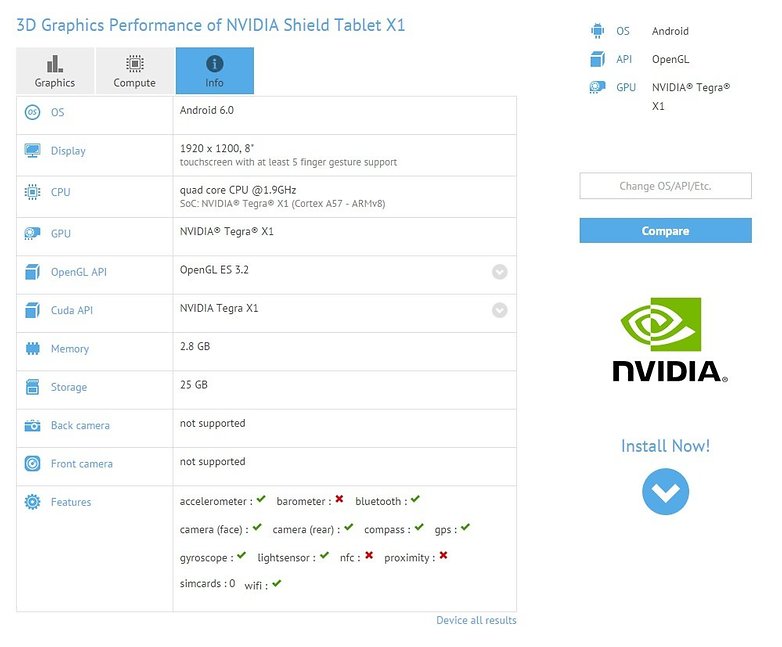Click touchscreen finger gesture support text
This screenshot has height=647, width=782.
(288, 162)
